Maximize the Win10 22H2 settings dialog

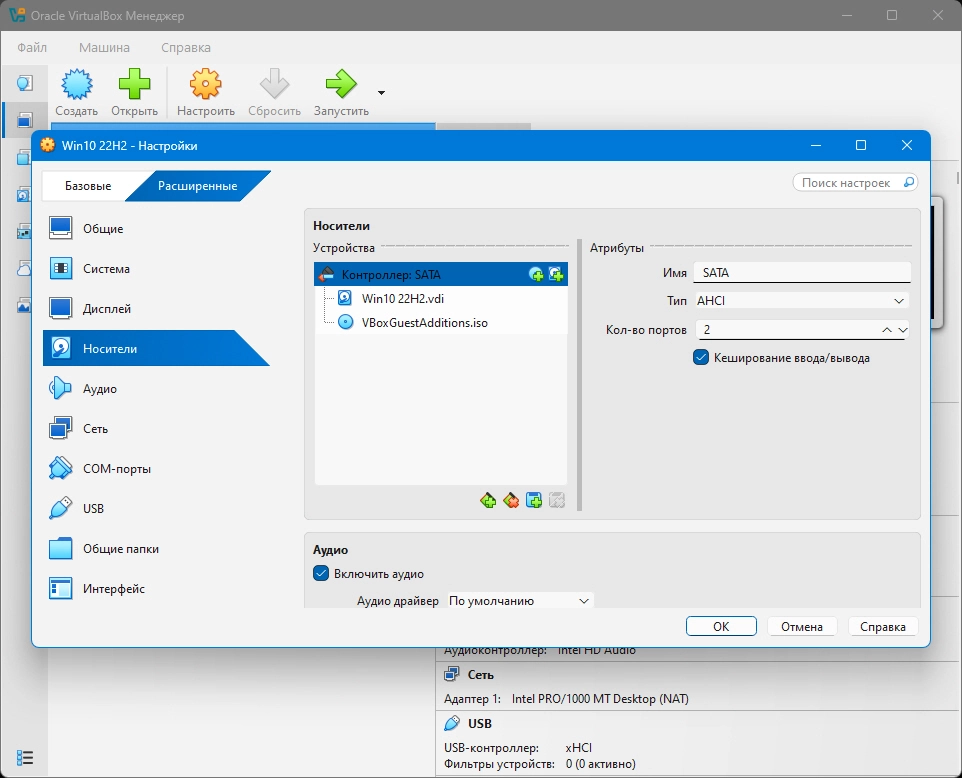pyautogui.click(x=861, y=145)
